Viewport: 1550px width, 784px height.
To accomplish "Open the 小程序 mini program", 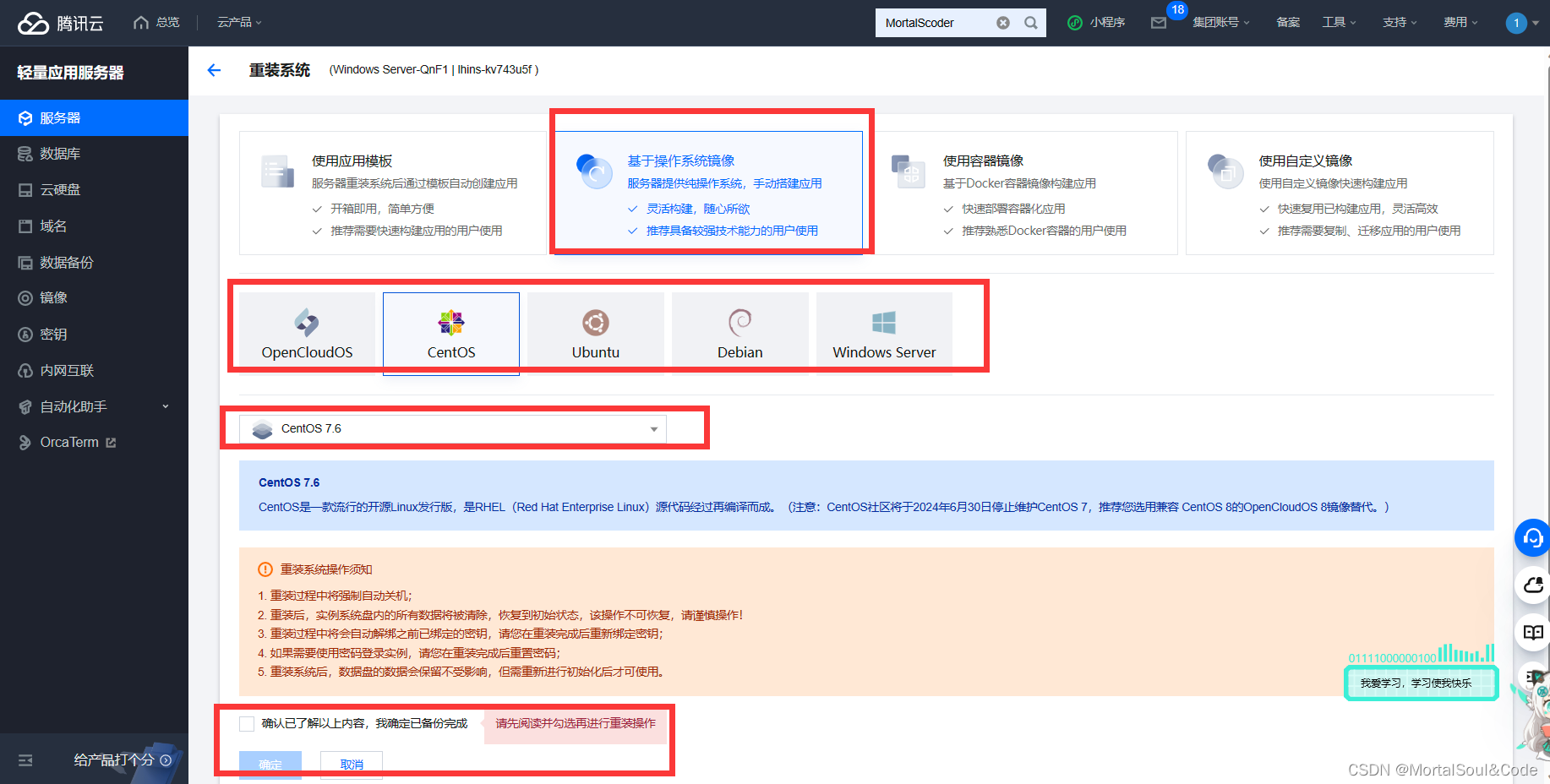I will point(1096,23).
